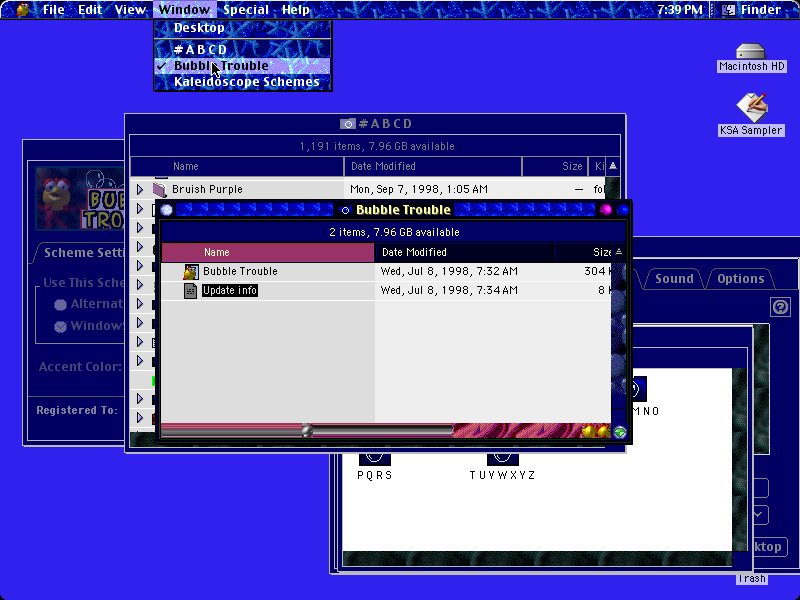Click the right yellow scroll arrow in the Bubble Trouble window
The image size is (800, 600).
(x=603, y=431)
